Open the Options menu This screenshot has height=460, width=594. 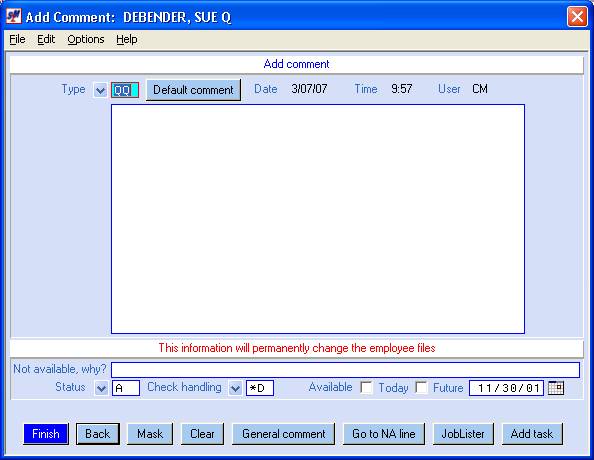click(86, 39)
